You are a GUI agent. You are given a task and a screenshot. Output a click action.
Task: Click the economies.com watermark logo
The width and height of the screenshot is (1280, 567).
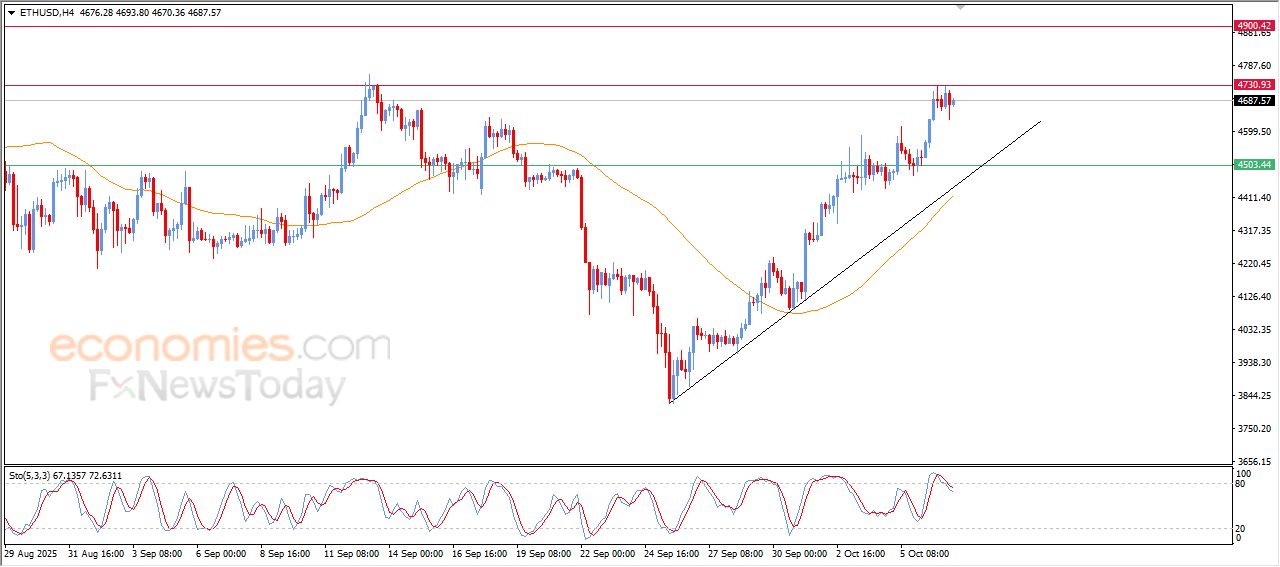click(x=219, y=346)
